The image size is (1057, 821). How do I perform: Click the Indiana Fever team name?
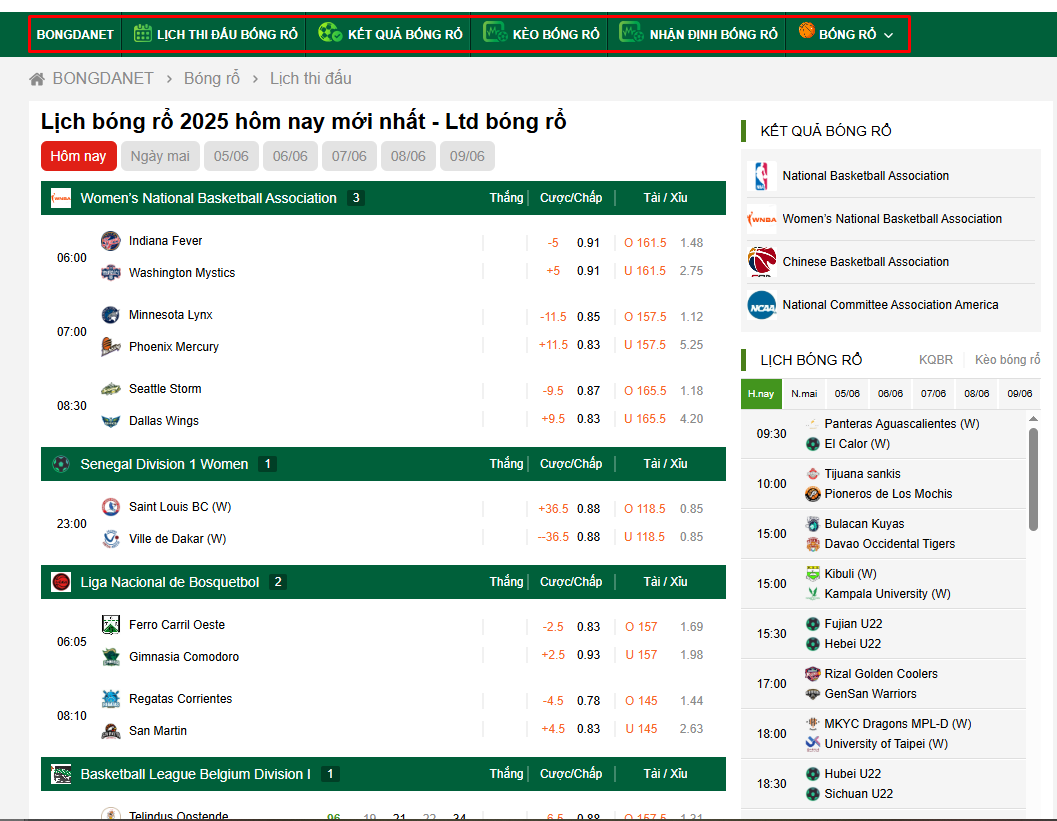(165, 241)
